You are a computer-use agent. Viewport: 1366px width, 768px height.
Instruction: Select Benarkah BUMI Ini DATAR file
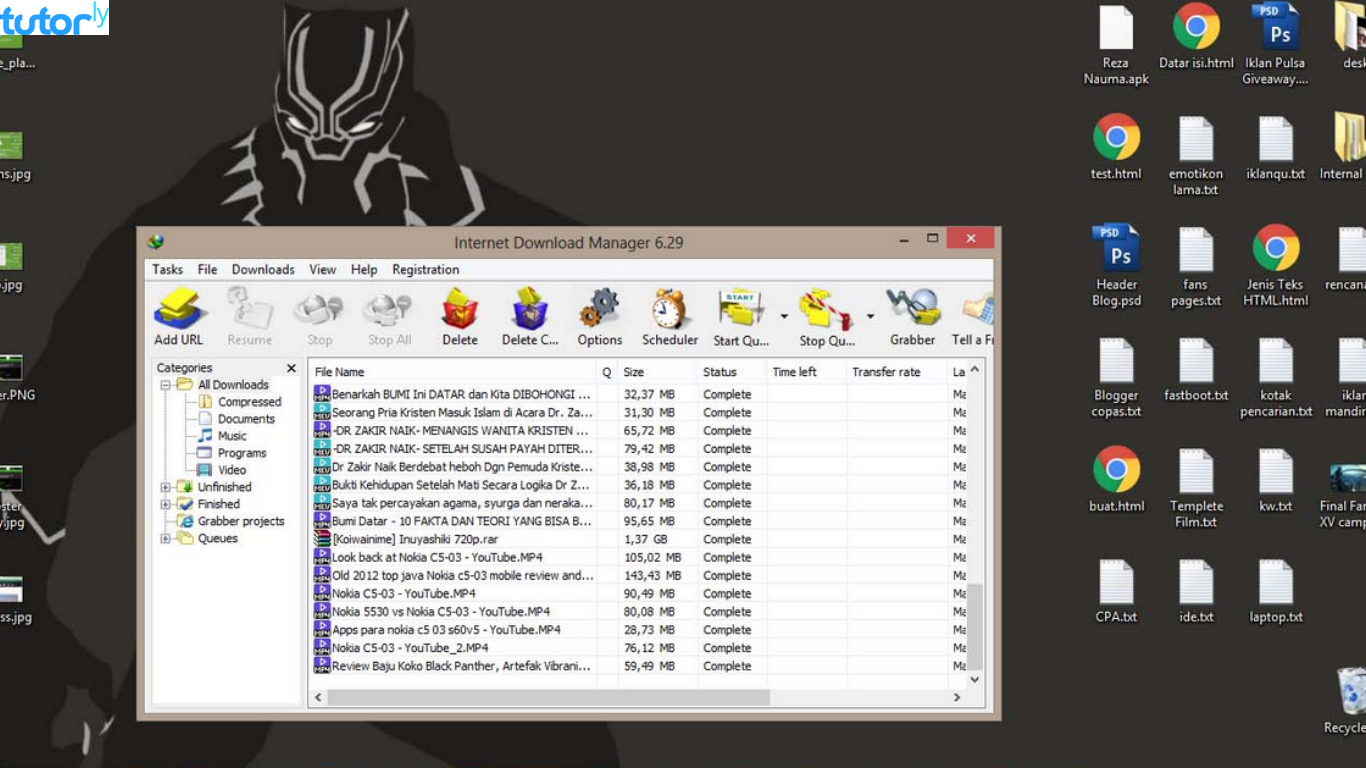click(x=638, y=395)
